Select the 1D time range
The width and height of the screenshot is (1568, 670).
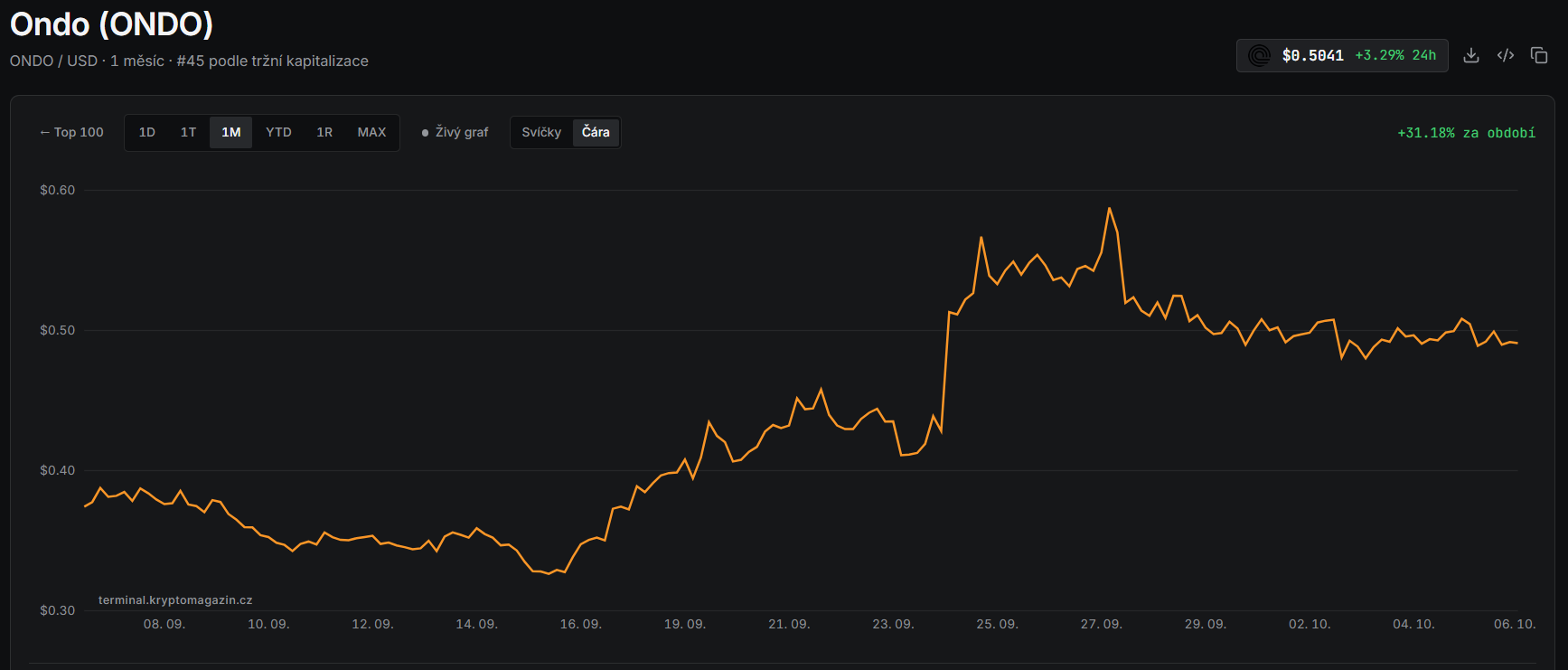(147, 132)
